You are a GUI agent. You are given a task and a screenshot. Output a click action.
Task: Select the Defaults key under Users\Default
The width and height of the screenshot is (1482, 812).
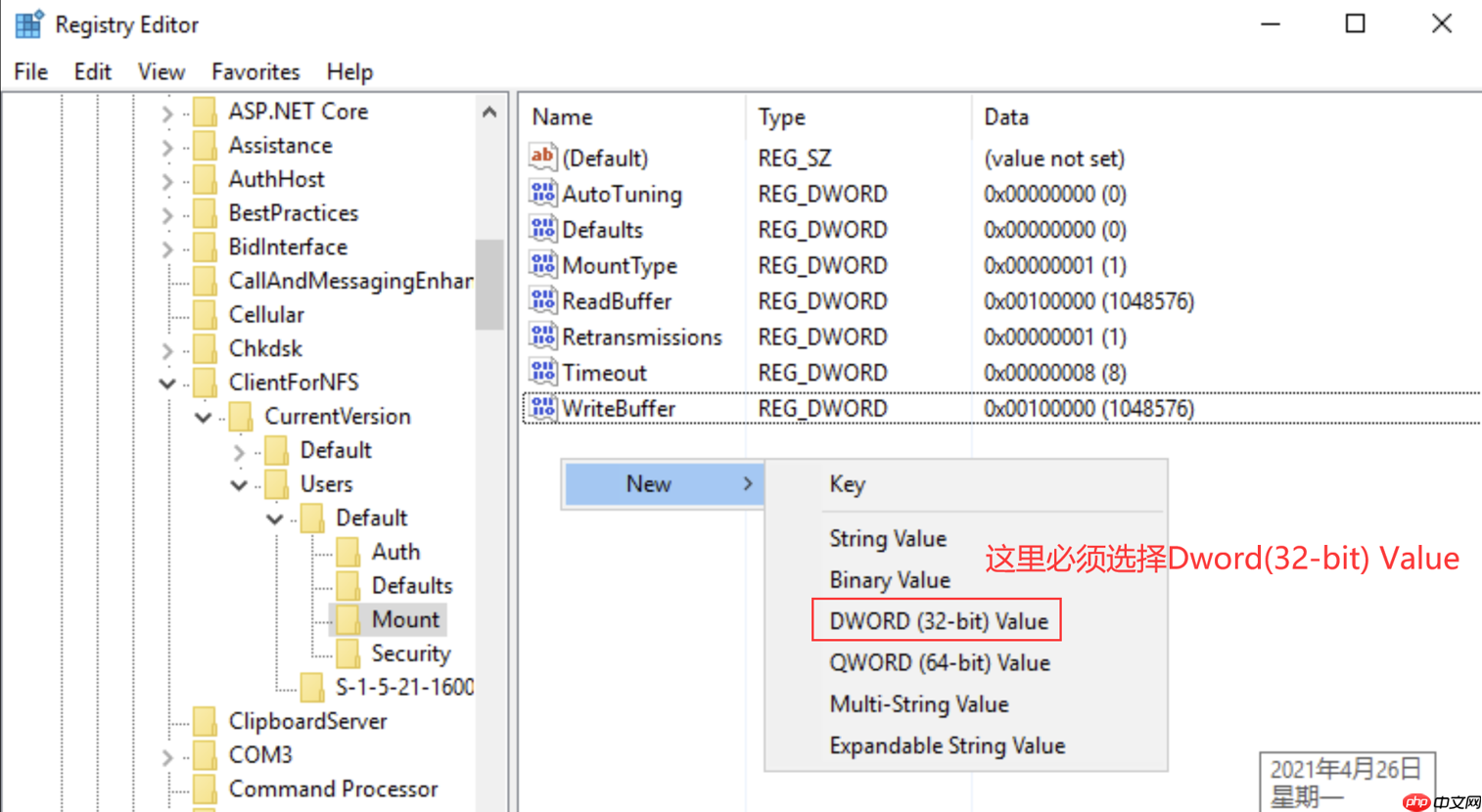click(412, 586)
